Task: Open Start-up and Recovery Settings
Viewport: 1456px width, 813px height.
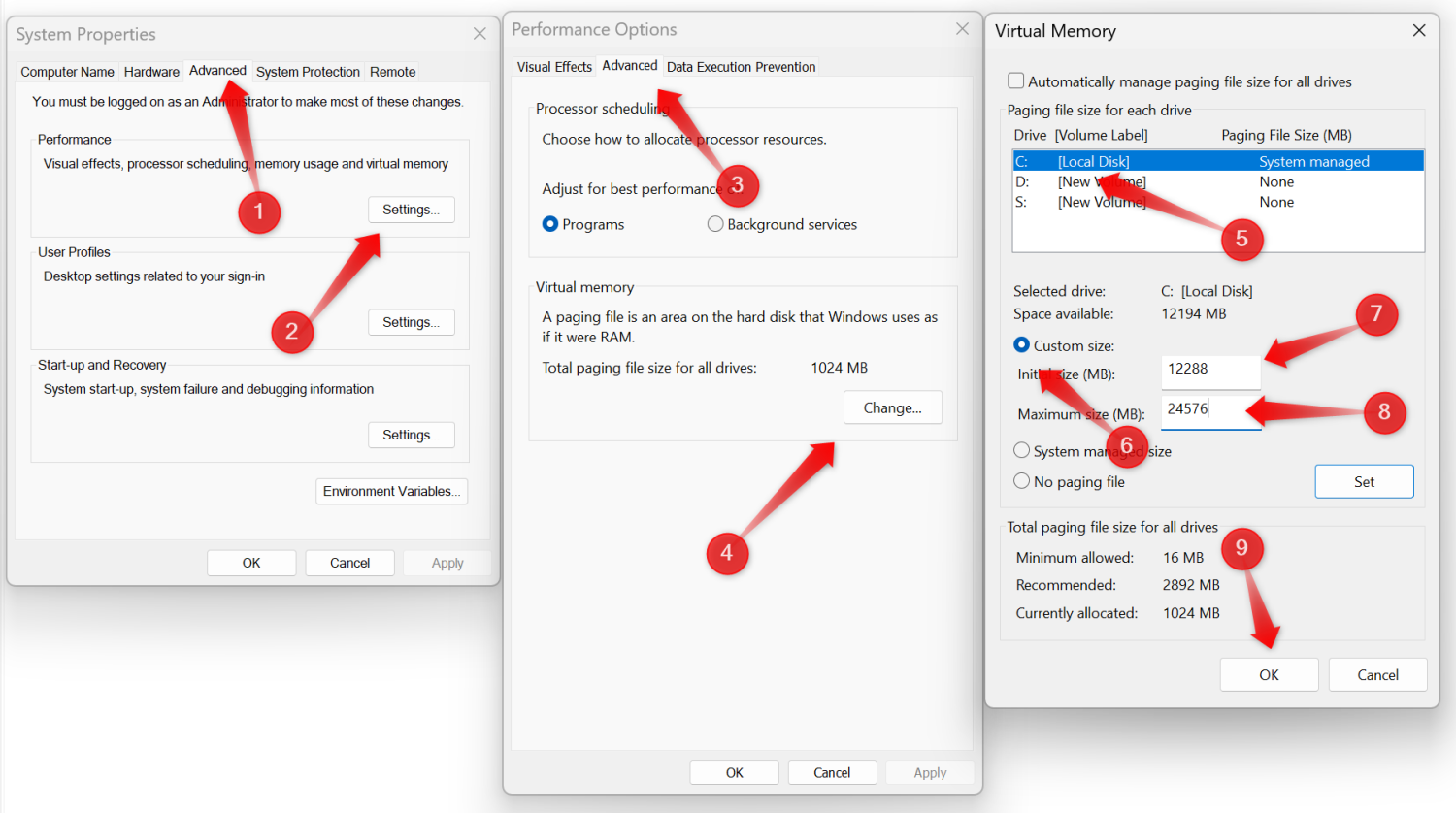Action: click(x=411, y=435)
